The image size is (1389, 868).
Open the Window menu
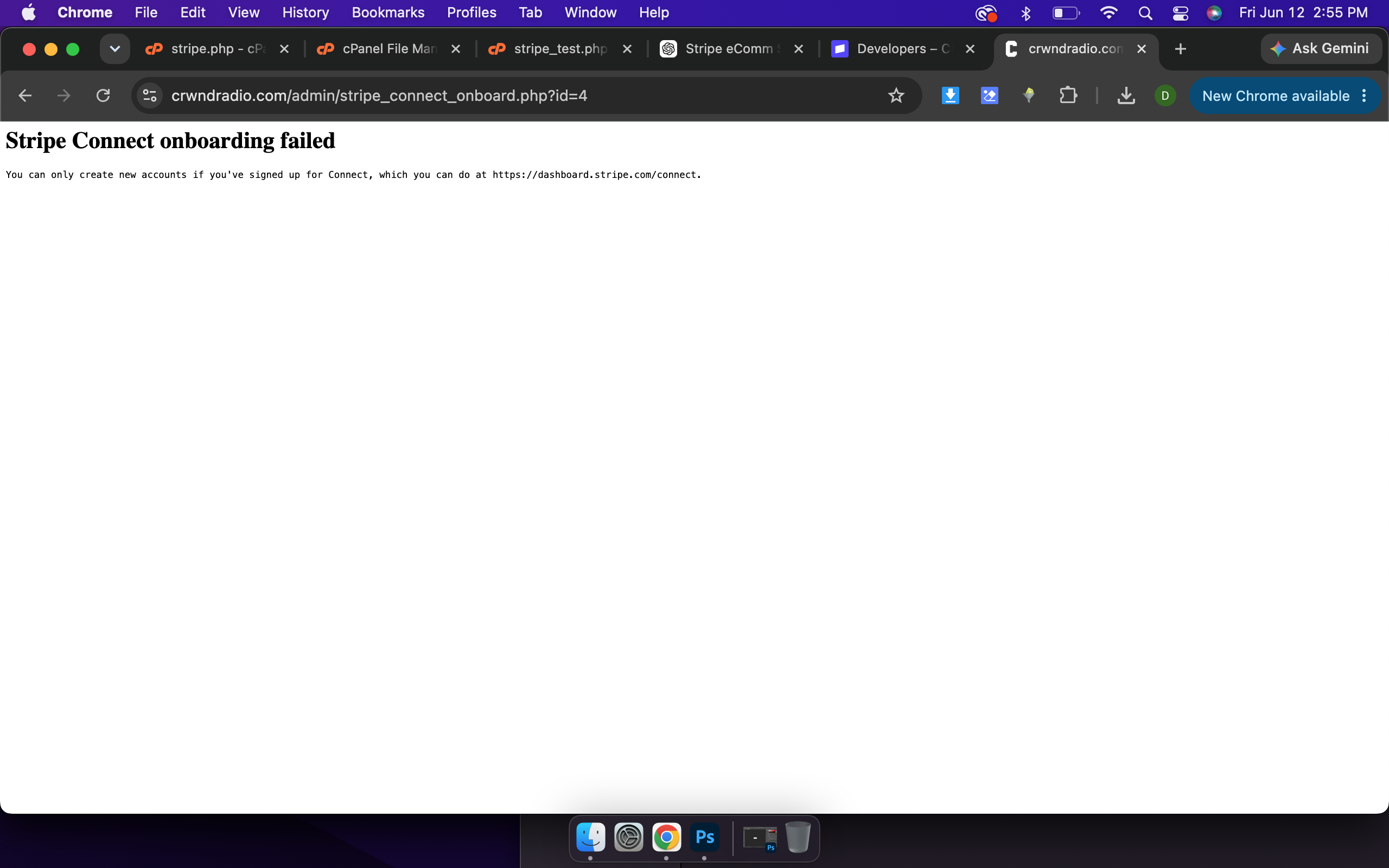591,12
